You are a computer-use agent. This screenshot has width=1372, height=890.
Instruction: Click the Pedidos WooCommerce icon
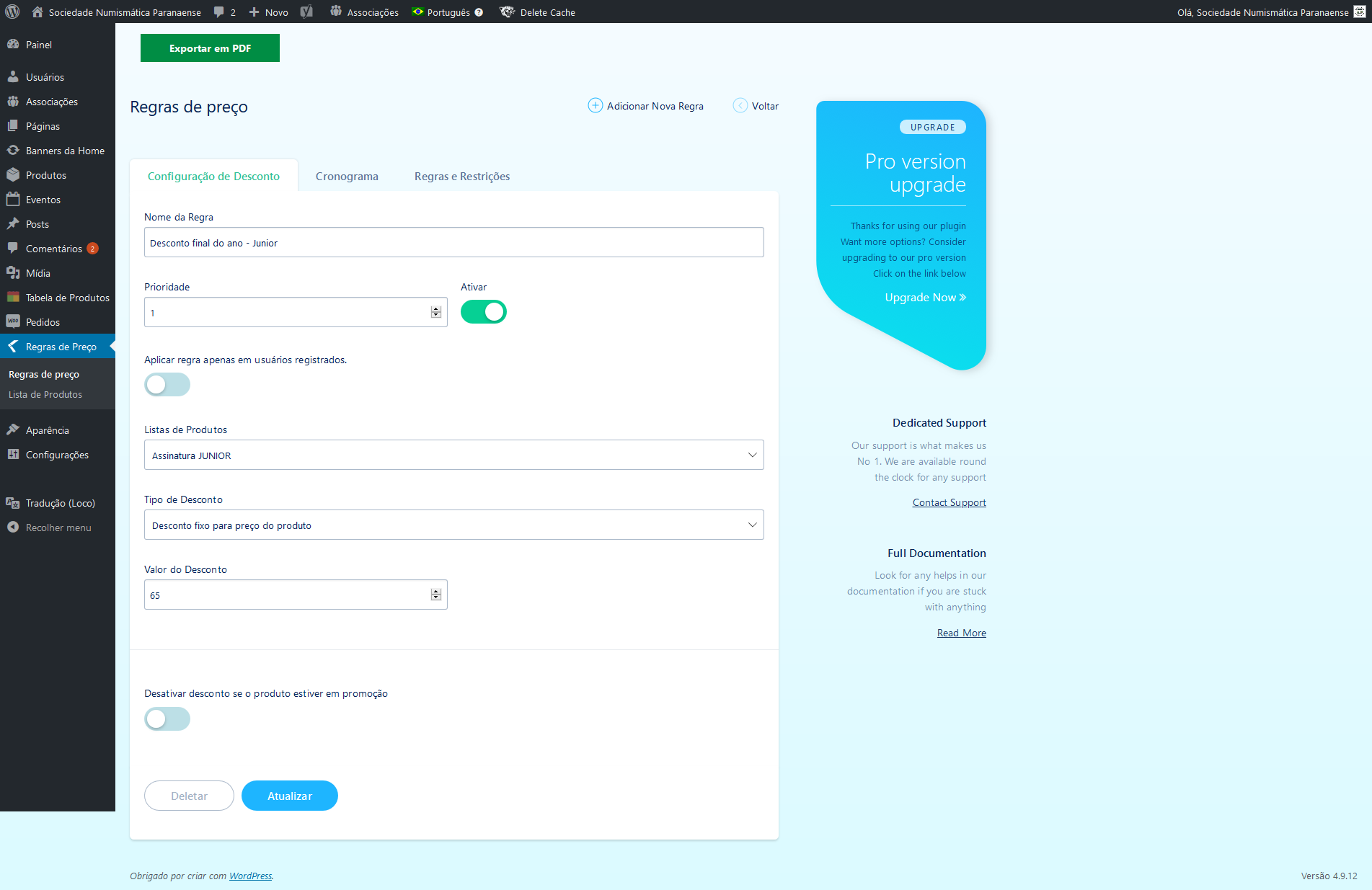[x=13, y=321]
